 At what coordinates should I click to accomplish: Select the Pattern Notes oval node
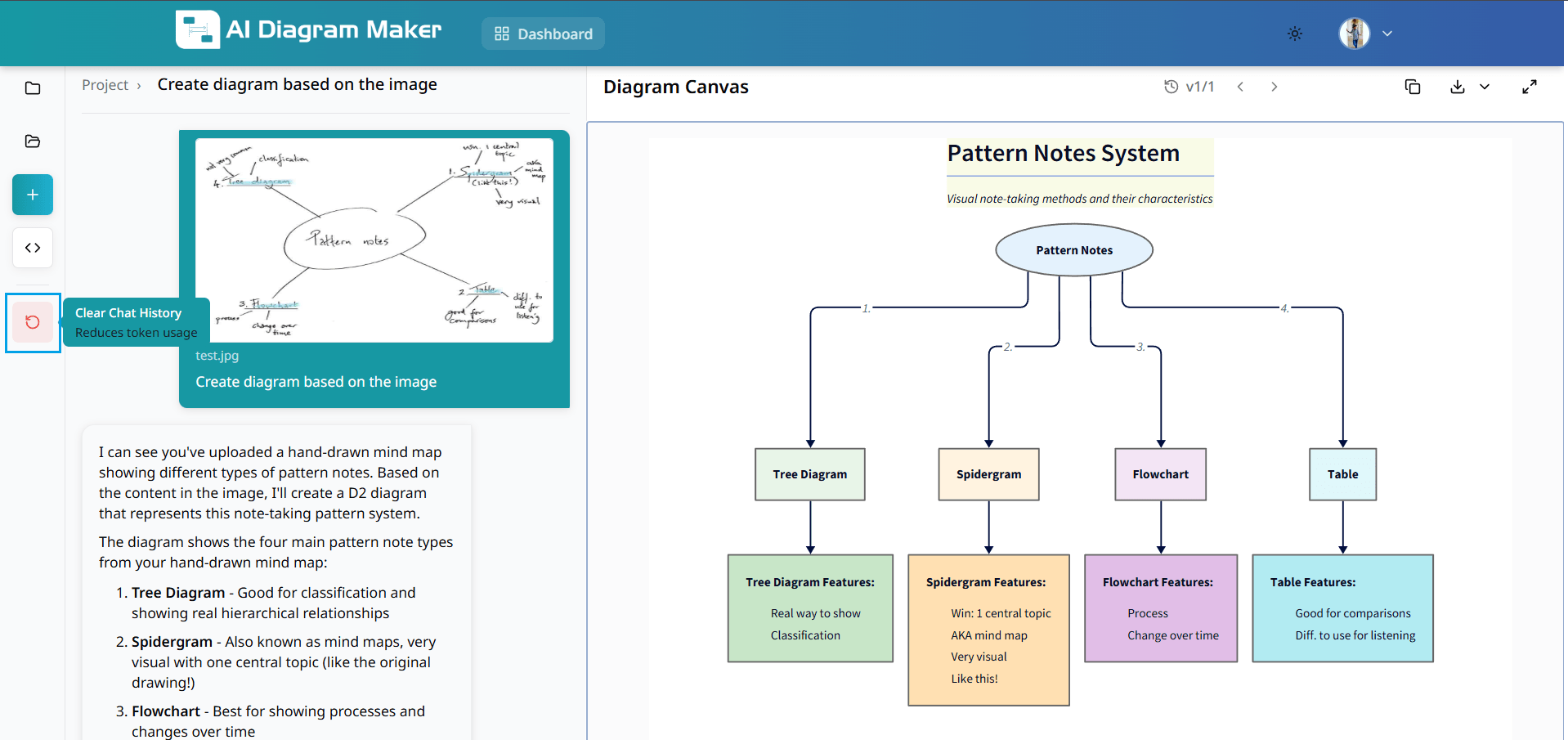pyautogui.click(x=1073, y=250)
